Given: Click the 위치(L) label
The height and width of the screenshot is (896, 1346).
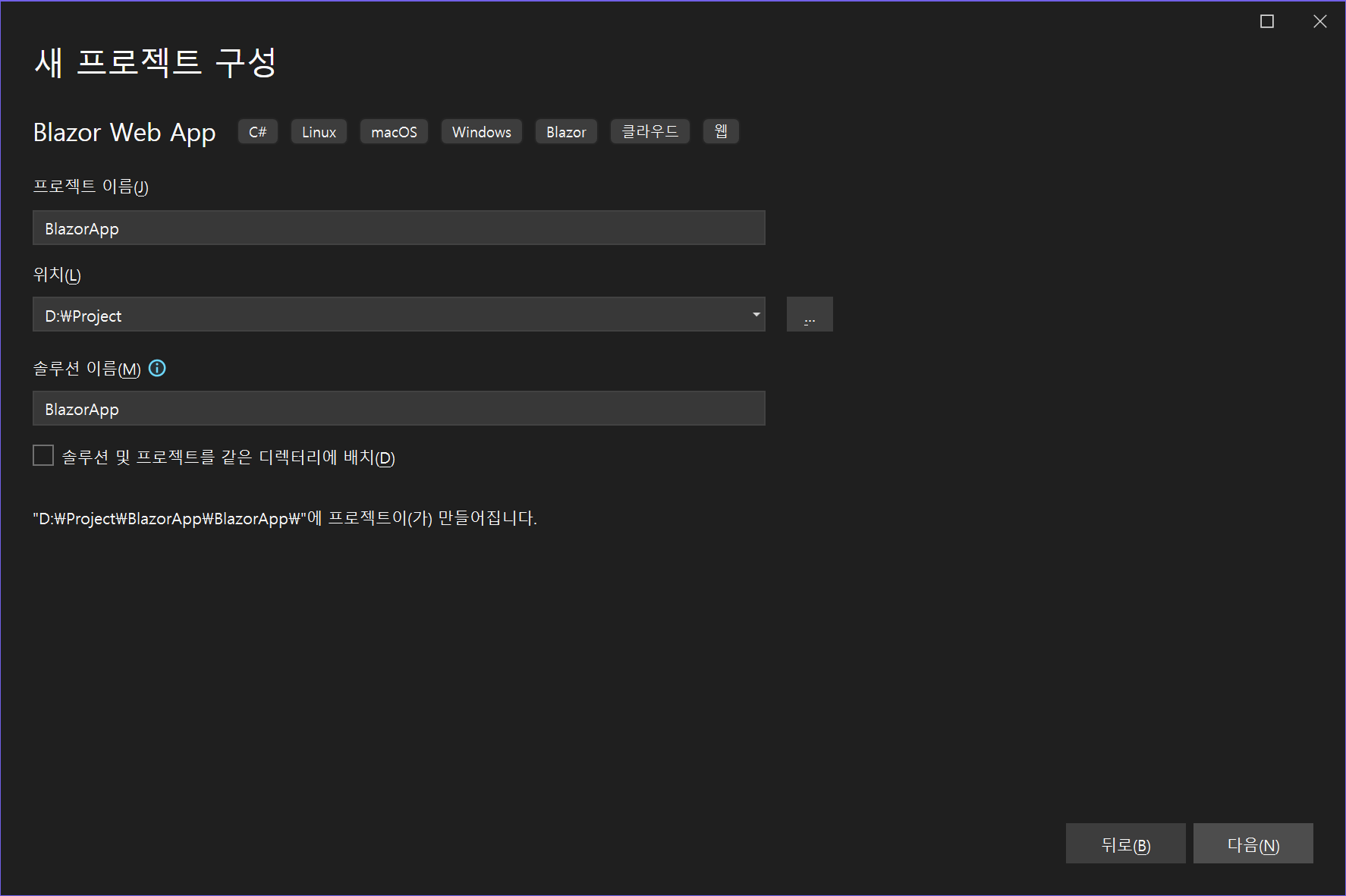Looking at the screenshot, I should (x=57, y=275).
